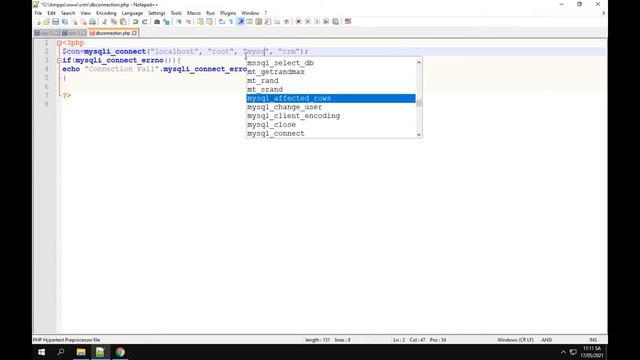Open the Encoding menu
Image resolution: width=640 pixels, height=360 pixels.
click(x=106, y=13)
